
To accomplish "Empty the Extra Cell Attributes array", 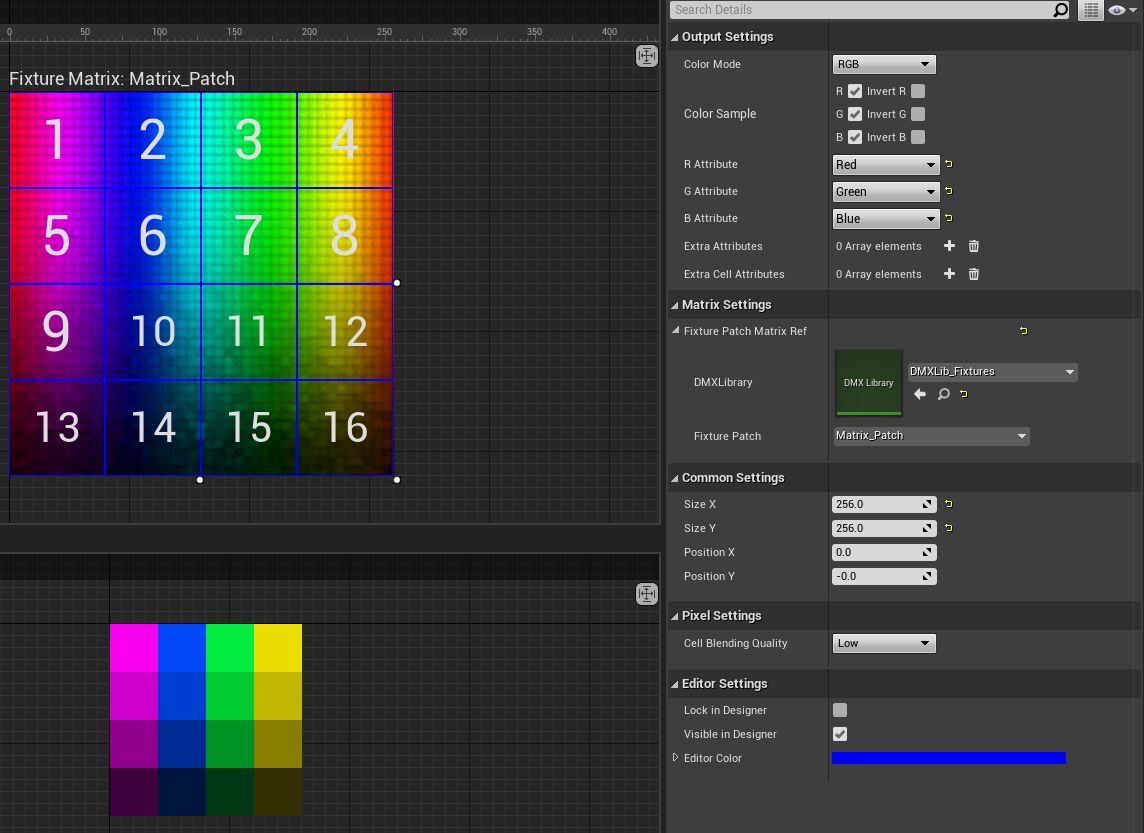I will point(973,274).
